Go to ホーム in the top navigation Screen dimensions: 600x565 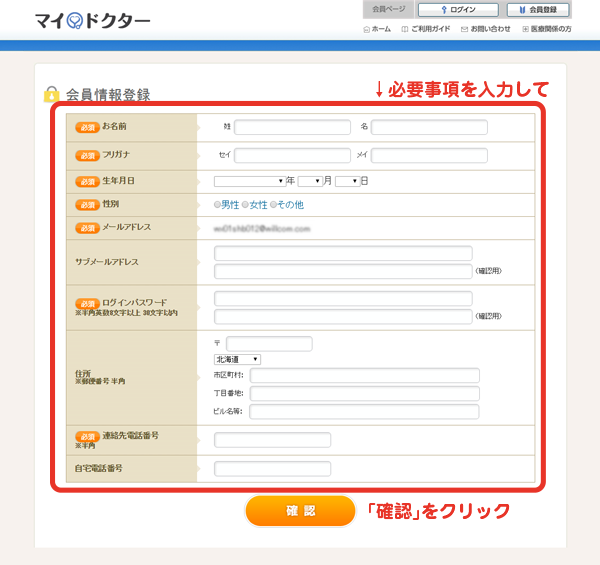(381, 29)
